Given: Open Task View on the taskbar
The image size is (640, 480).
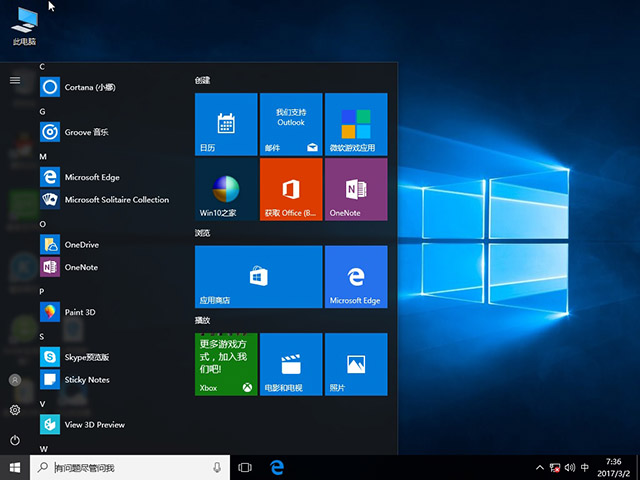Looking at the screenshot, I should click(245, 468).
